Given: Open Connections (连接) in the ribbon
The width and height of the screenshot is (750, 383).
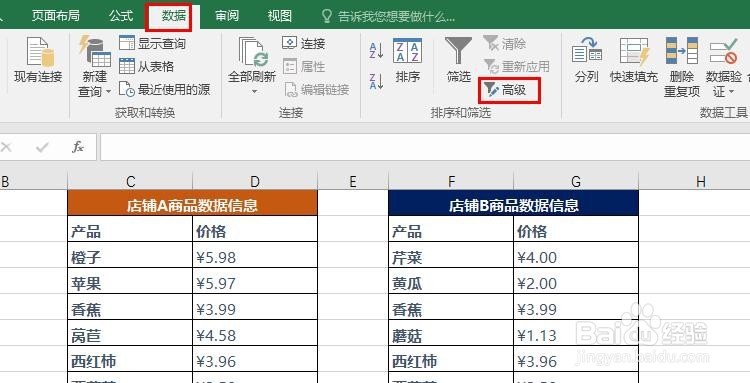Looking at the screenshot, I should point(304,44).
